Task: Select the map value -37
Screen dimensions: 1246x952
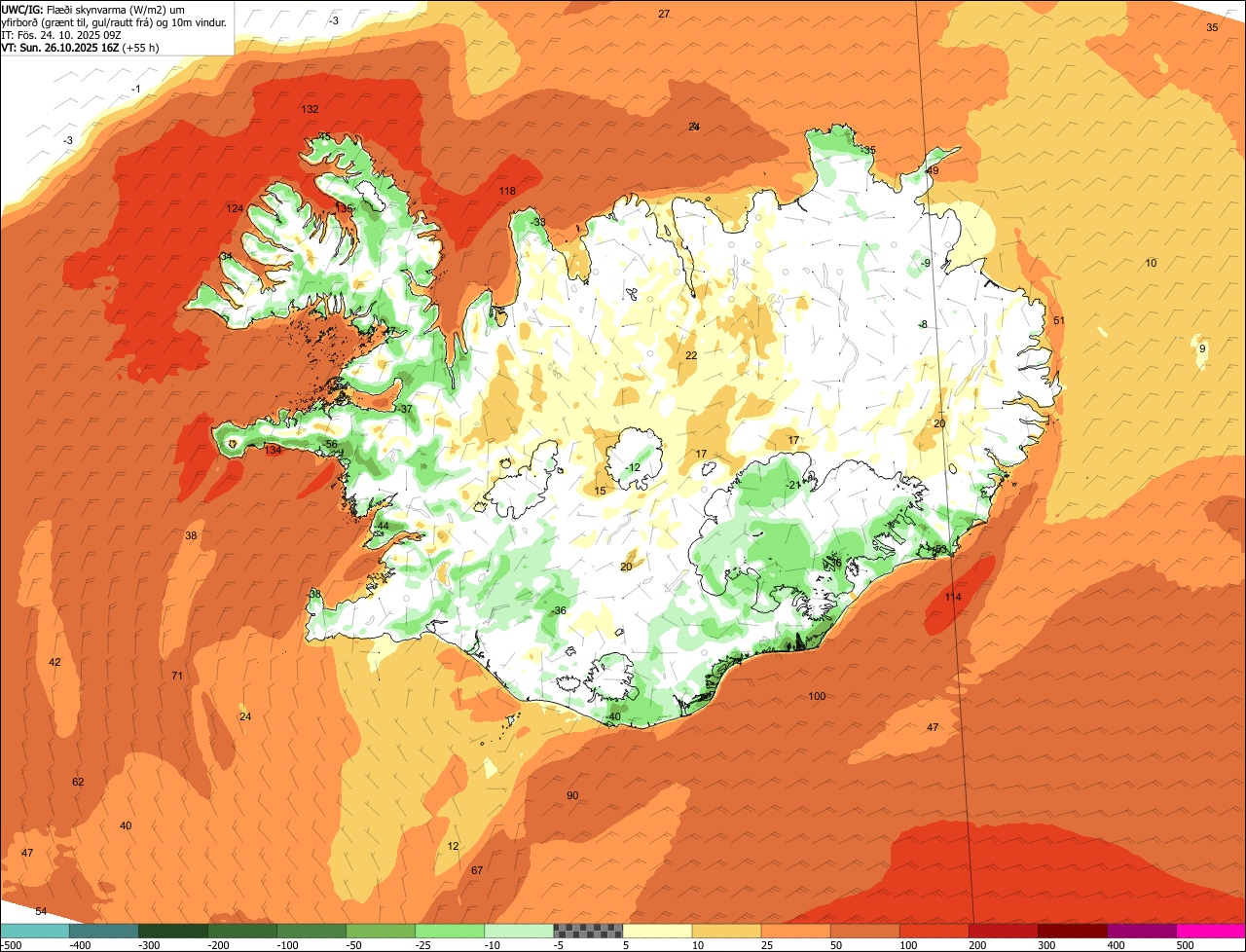Action: (x=405, y=410)
